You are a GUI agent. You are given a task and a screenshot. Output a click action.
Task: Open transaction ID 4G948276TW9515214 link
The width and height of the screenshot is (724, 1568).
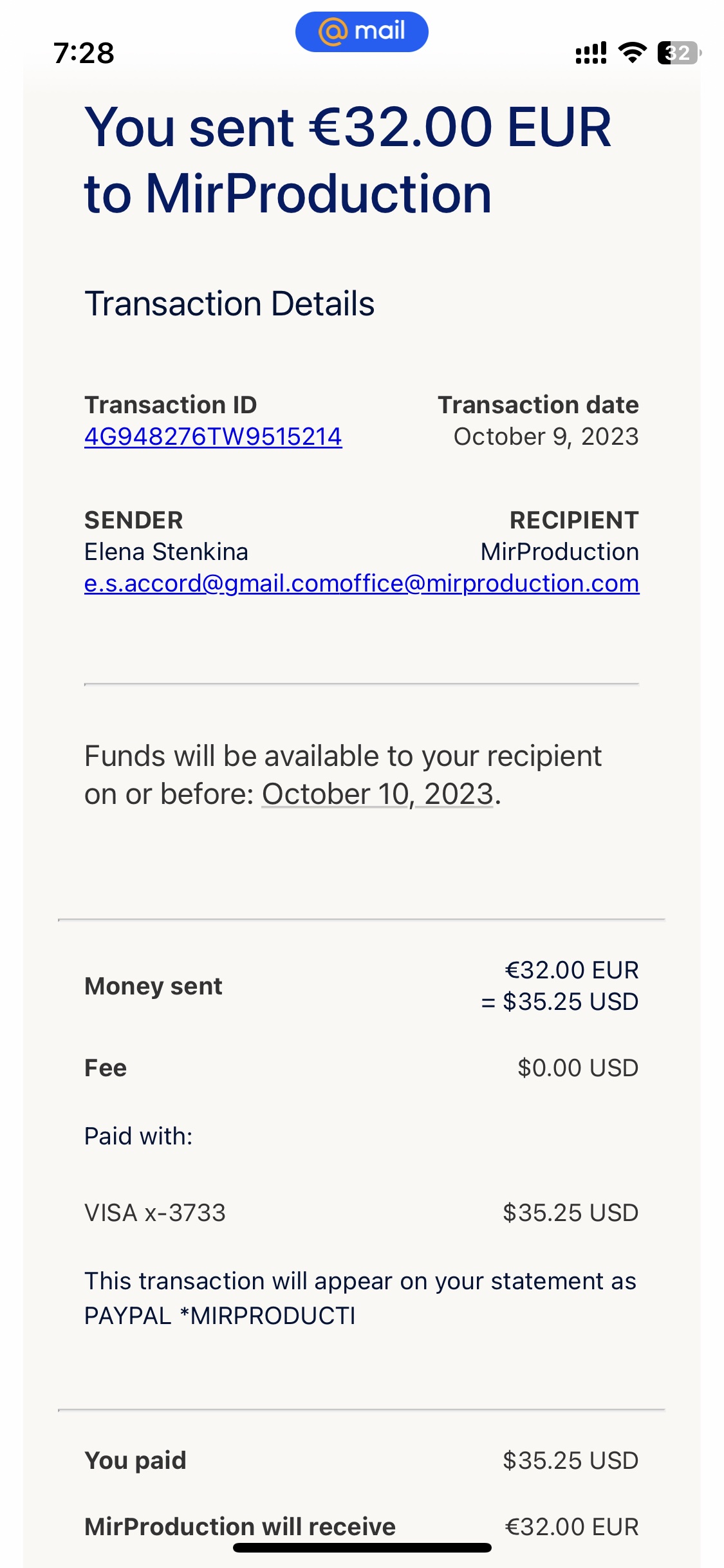coord(213,436)
